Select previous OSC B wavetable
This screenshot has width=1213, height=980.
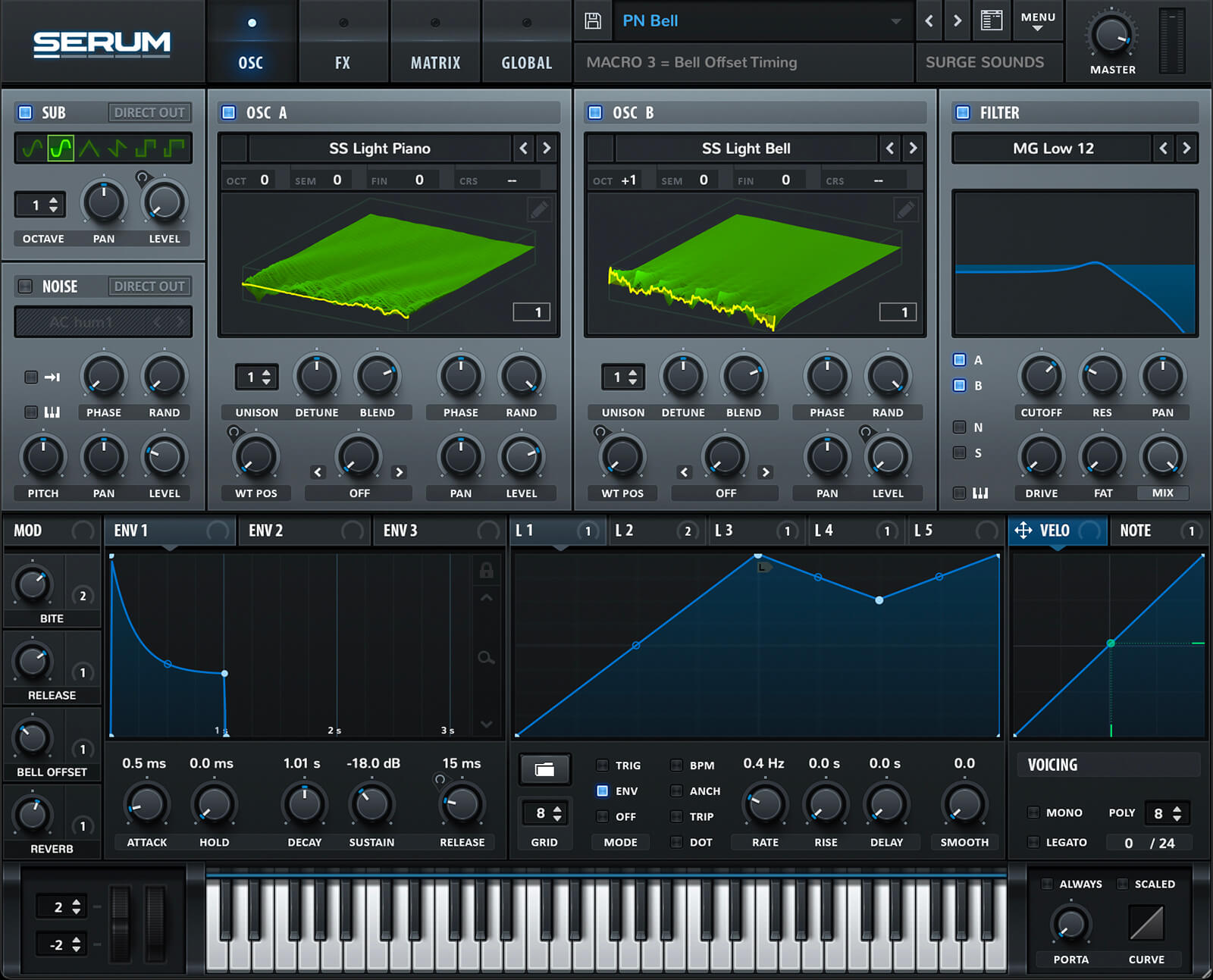point(890,149)
